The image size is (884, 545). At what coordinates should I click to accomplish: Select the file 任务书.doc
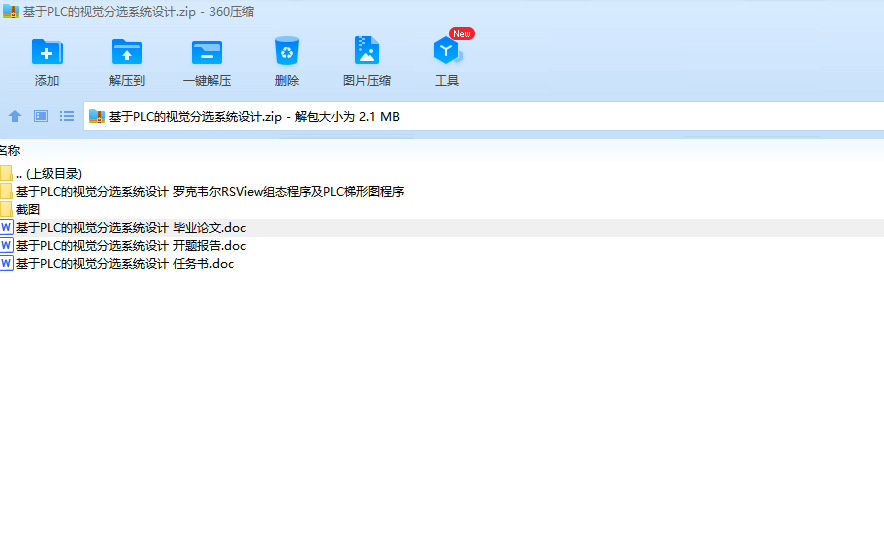pyautogui.click(x=442, y=264)
